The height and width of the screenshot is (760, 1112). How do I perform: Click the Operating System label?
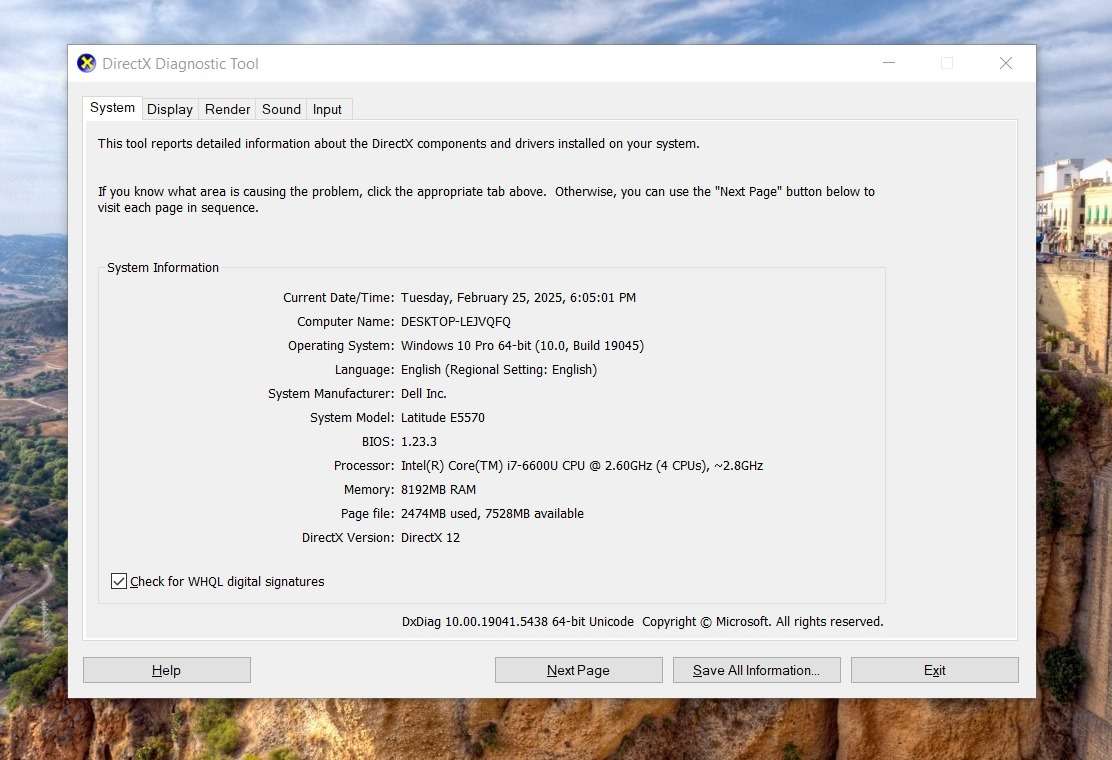tap(341, 346)
